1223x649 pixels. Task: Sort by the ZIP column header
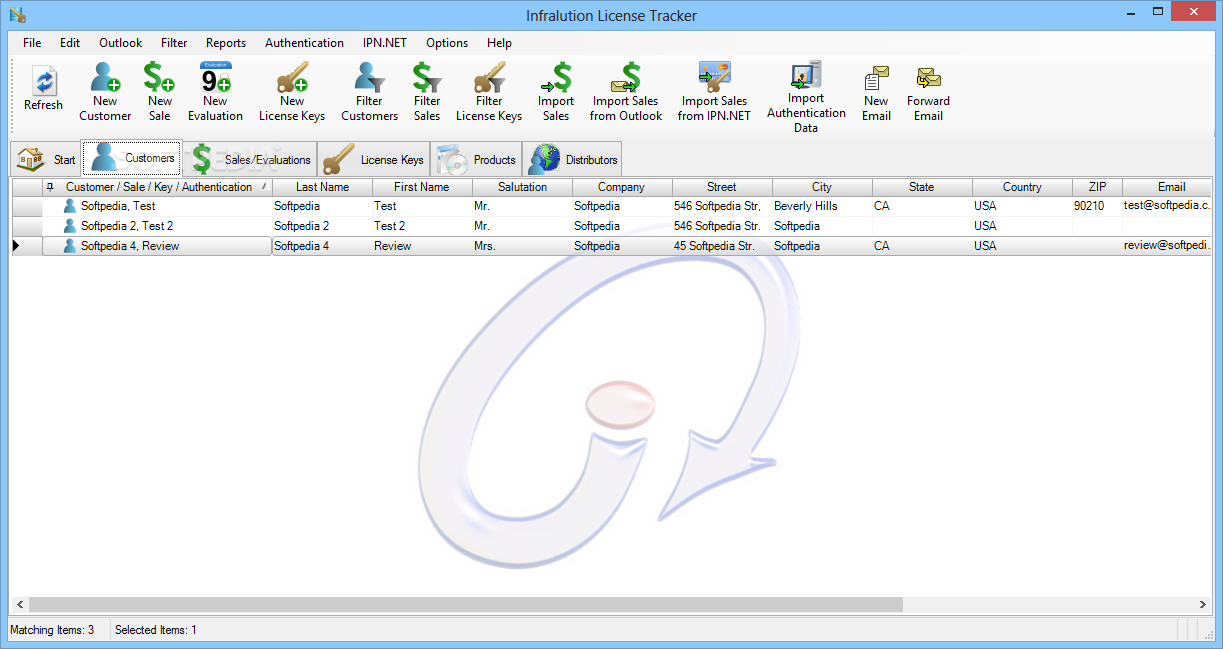1097,187
